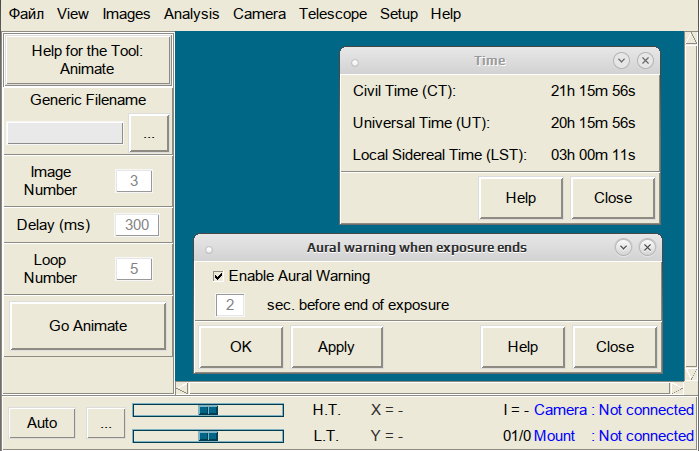Viewport: 699px width, 451px height.
Task: Open the Файл menu
Action: click(x=26, y=14)
